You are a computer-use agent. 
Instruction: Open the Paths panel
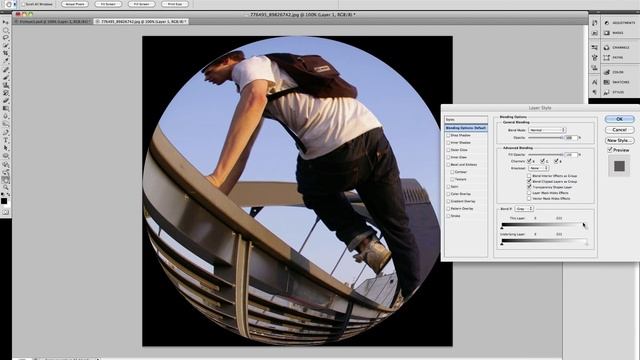tap(613, 58)
